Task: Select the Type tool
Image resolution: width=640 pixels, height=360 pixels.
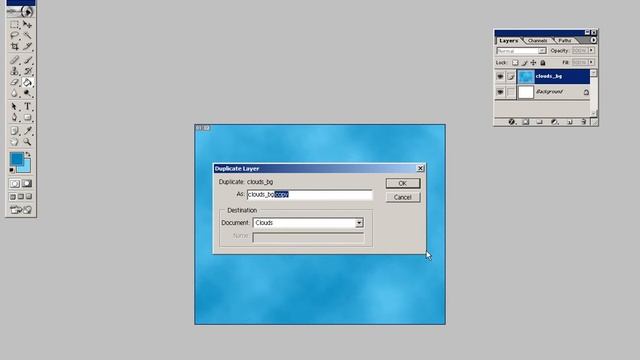Action: 27,107
